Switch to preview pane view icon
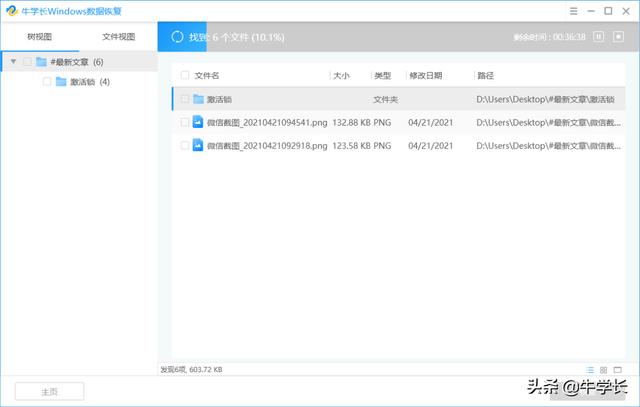 (x=618, y=370)
